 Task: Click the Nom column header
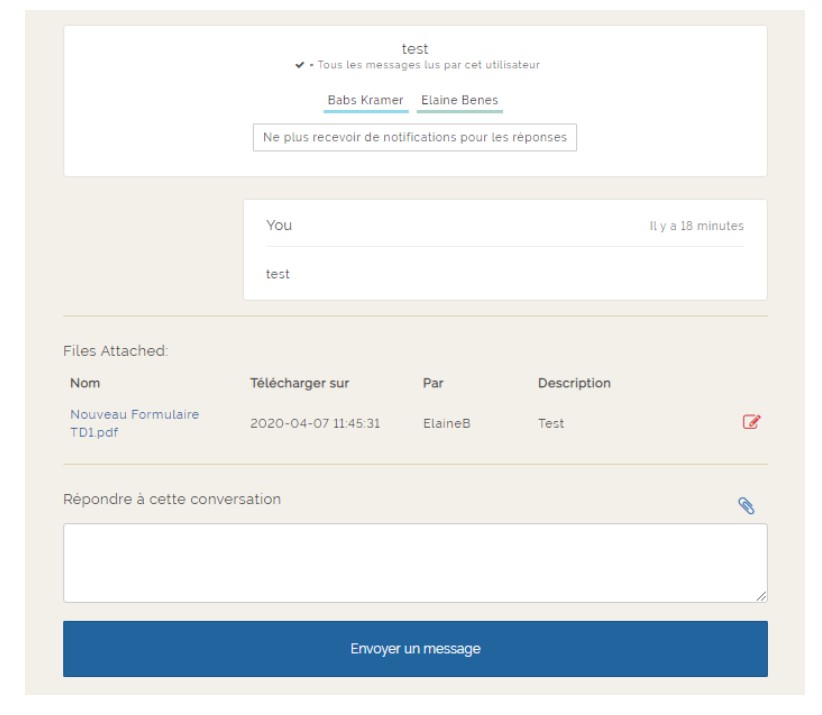[85, 383]
